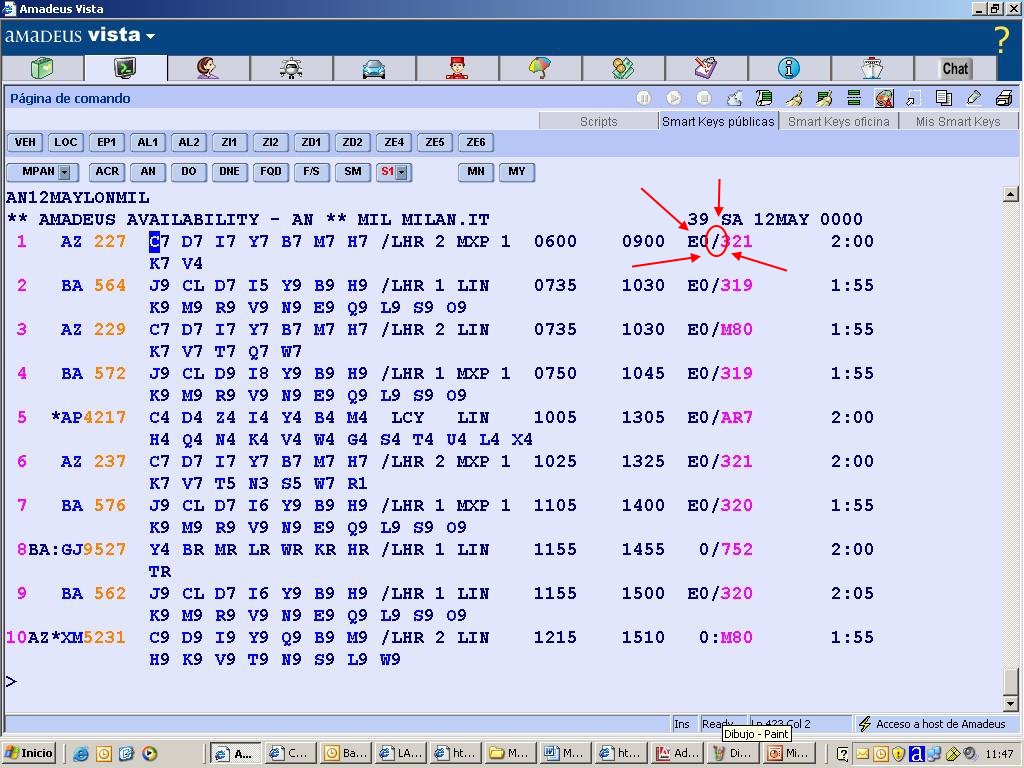Click the pause script icon
1024x768 pixels.
(643, 98)
